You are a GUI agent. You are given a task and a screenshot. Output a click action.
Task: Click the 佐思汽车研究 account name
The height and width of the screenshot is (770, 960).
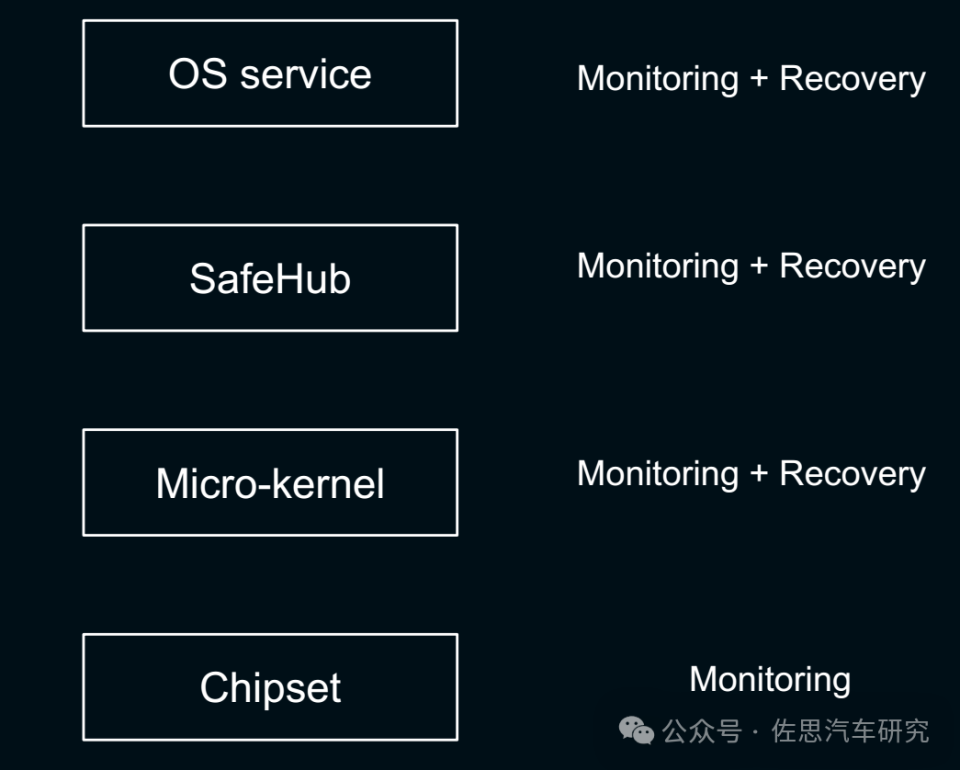(x=851, y=732)
